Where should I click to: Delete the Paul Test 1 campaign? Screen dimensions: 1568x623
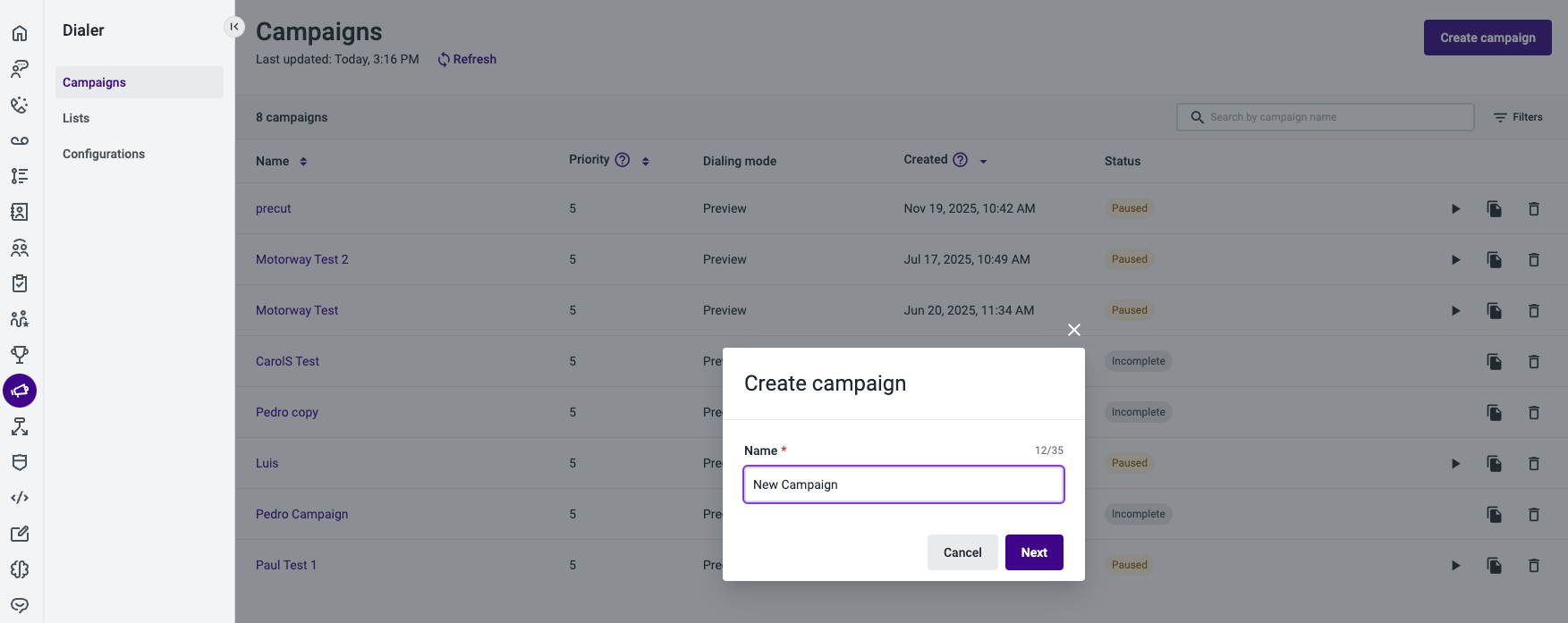1534,566
